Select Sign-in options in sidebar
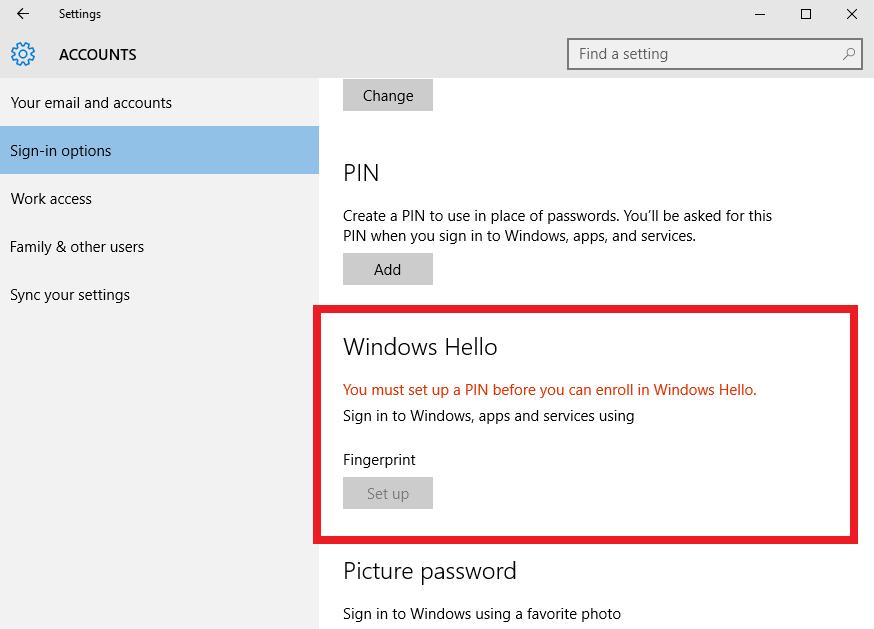The image size is (874, 629). [x=159, y=150]
